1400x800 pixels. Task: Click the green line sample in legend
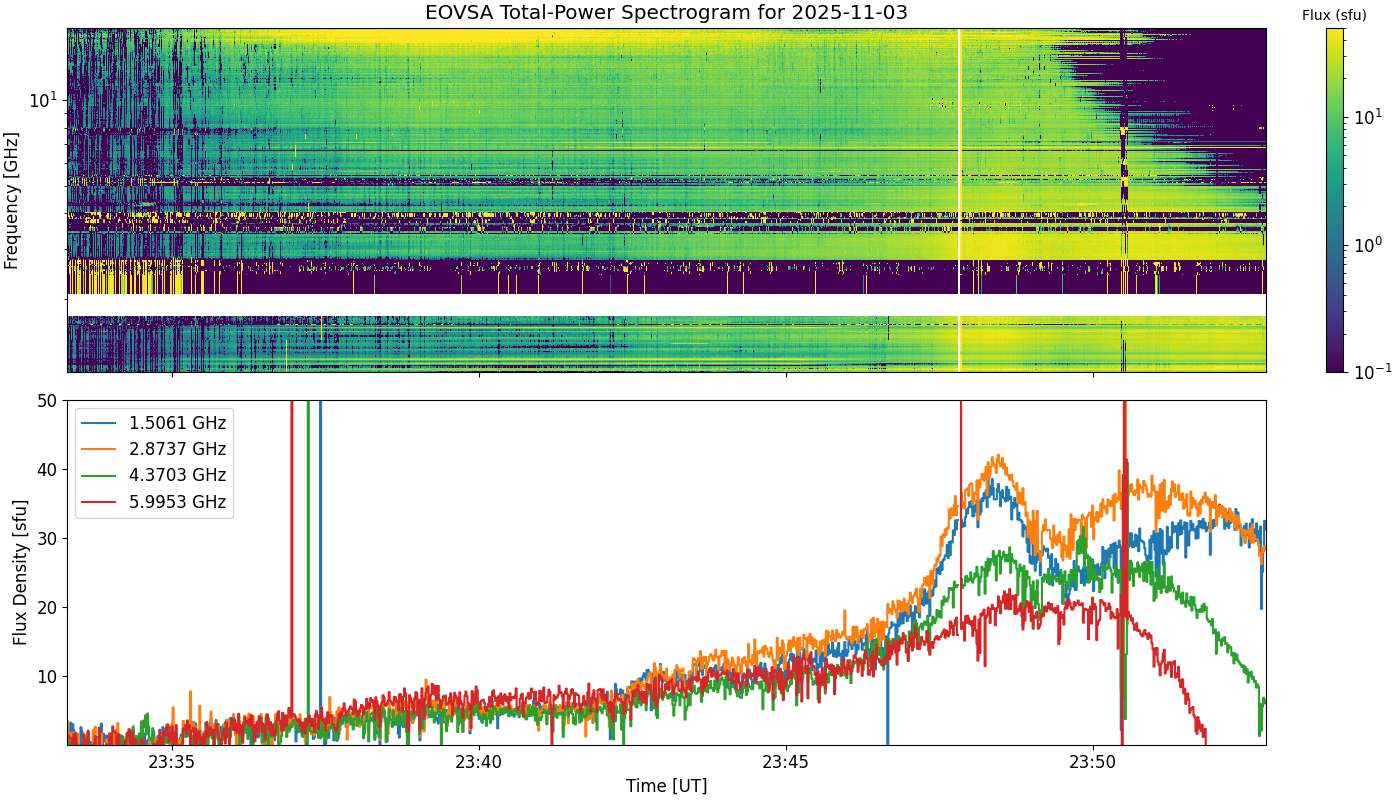(x=102, y=476)
